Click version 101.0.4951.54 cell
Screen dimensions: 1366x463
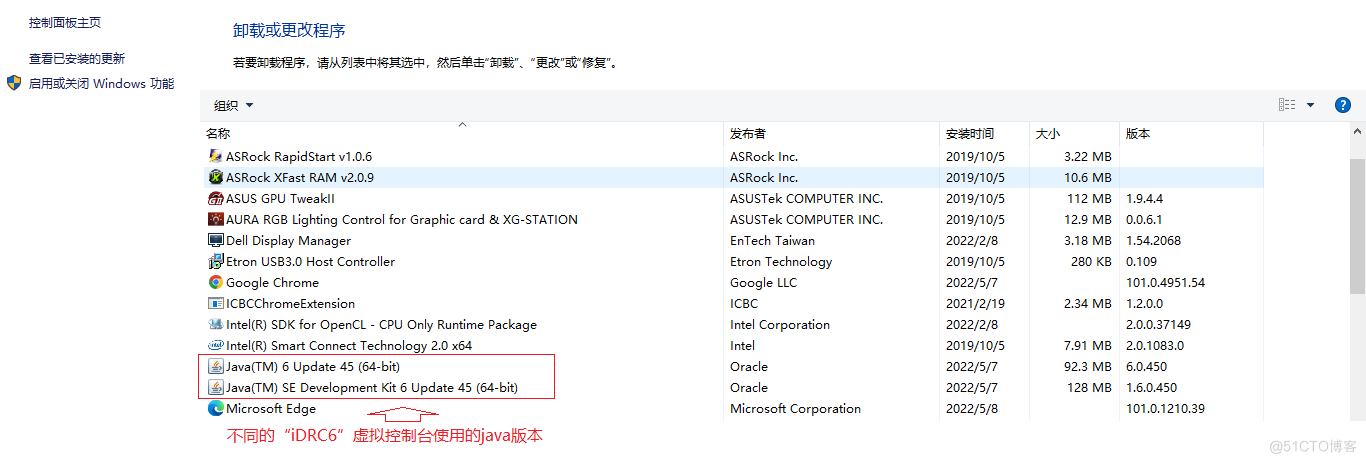1165,282
